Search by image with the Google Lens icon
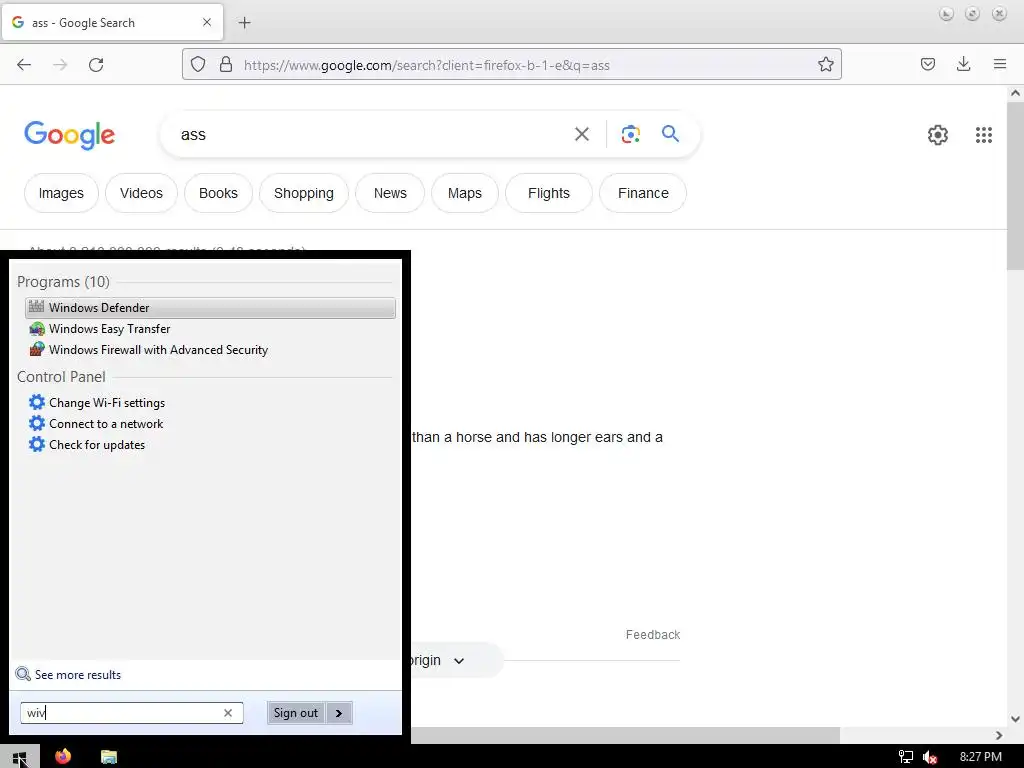The width and height of the screenshot is (1024, 768). tap(630, 134)
